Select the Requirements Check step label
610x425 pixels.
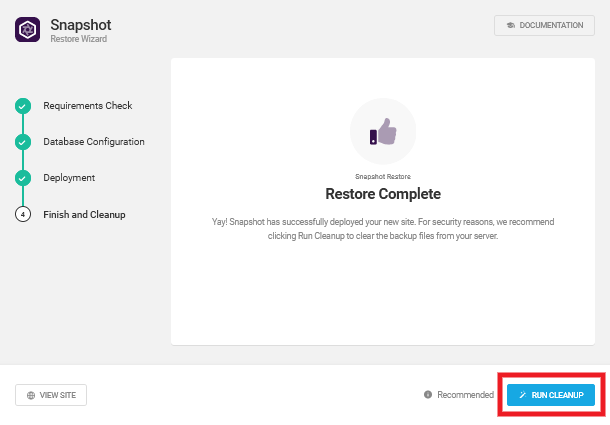pos(88,105)
